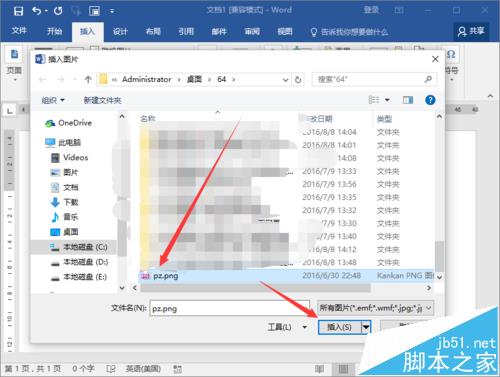Click Administrator in the address path
Viewport: 500px width, 377px height.
pyautogui.click(x=147, y=79)
